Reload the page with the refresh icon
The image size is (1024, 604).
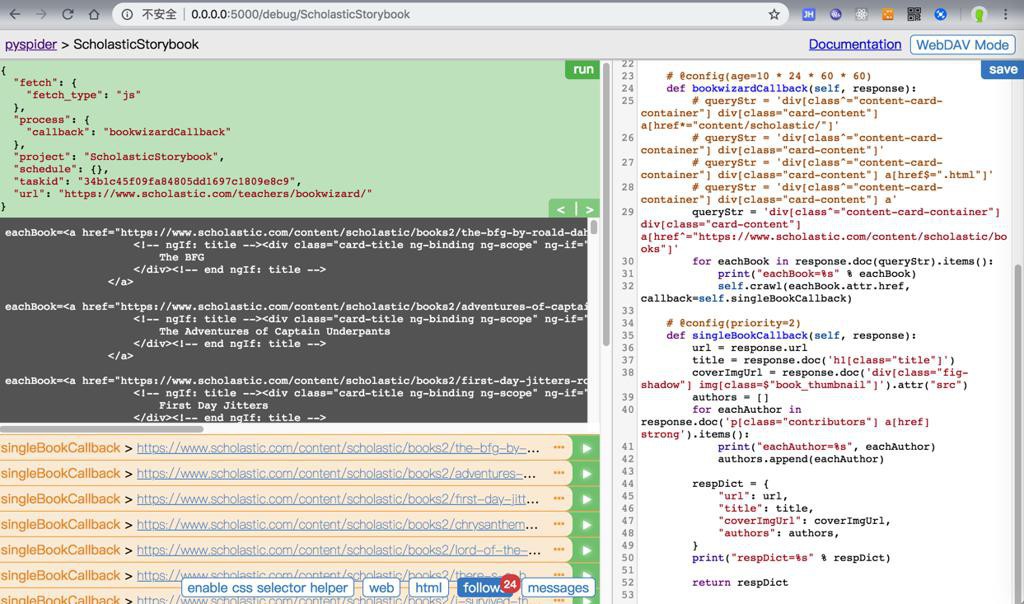[x=67, y=14]
